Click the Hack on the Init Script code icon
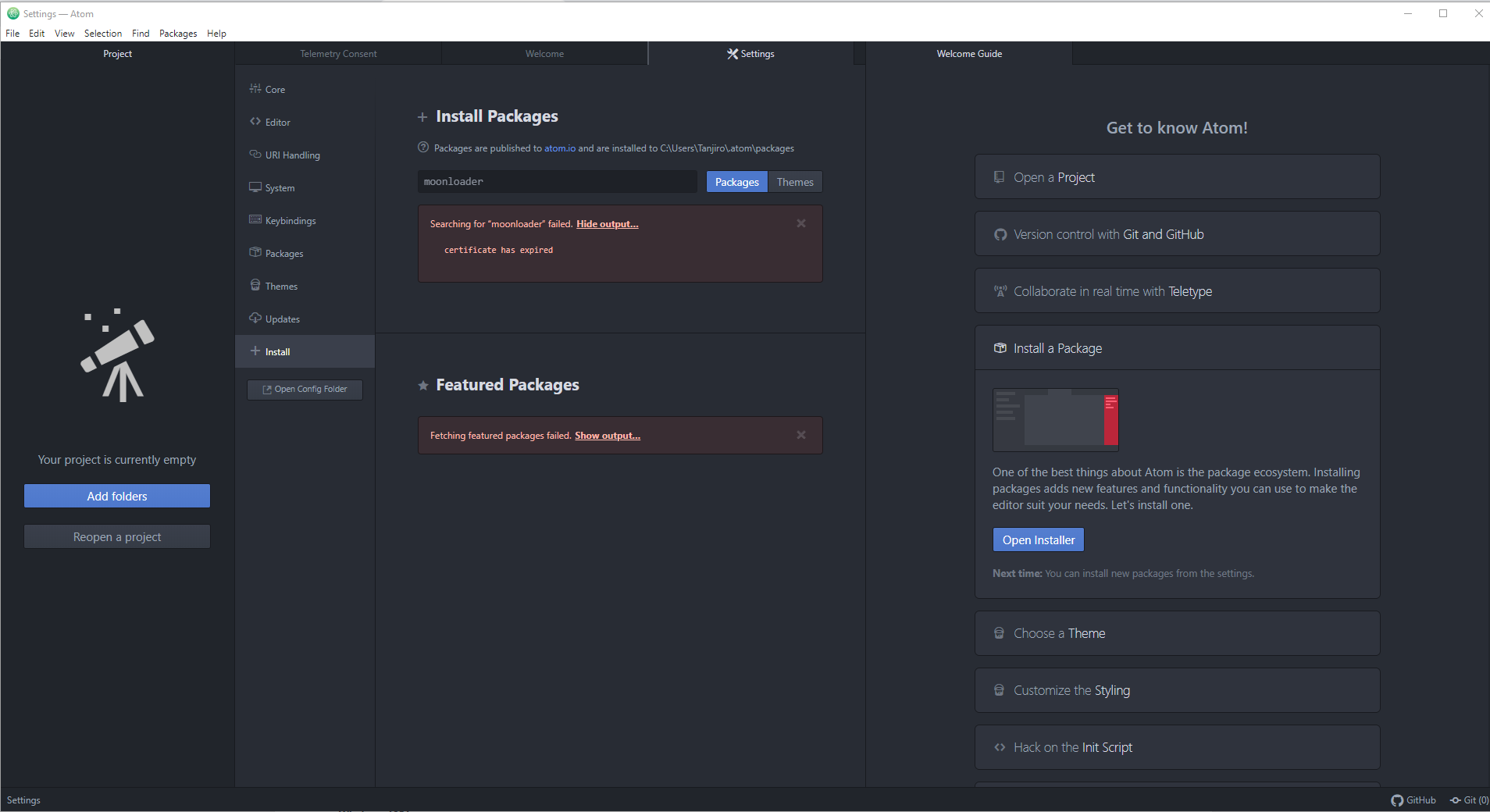Image resolution: width=1490 pixels, height=812 pixels. coord(1000,747)
